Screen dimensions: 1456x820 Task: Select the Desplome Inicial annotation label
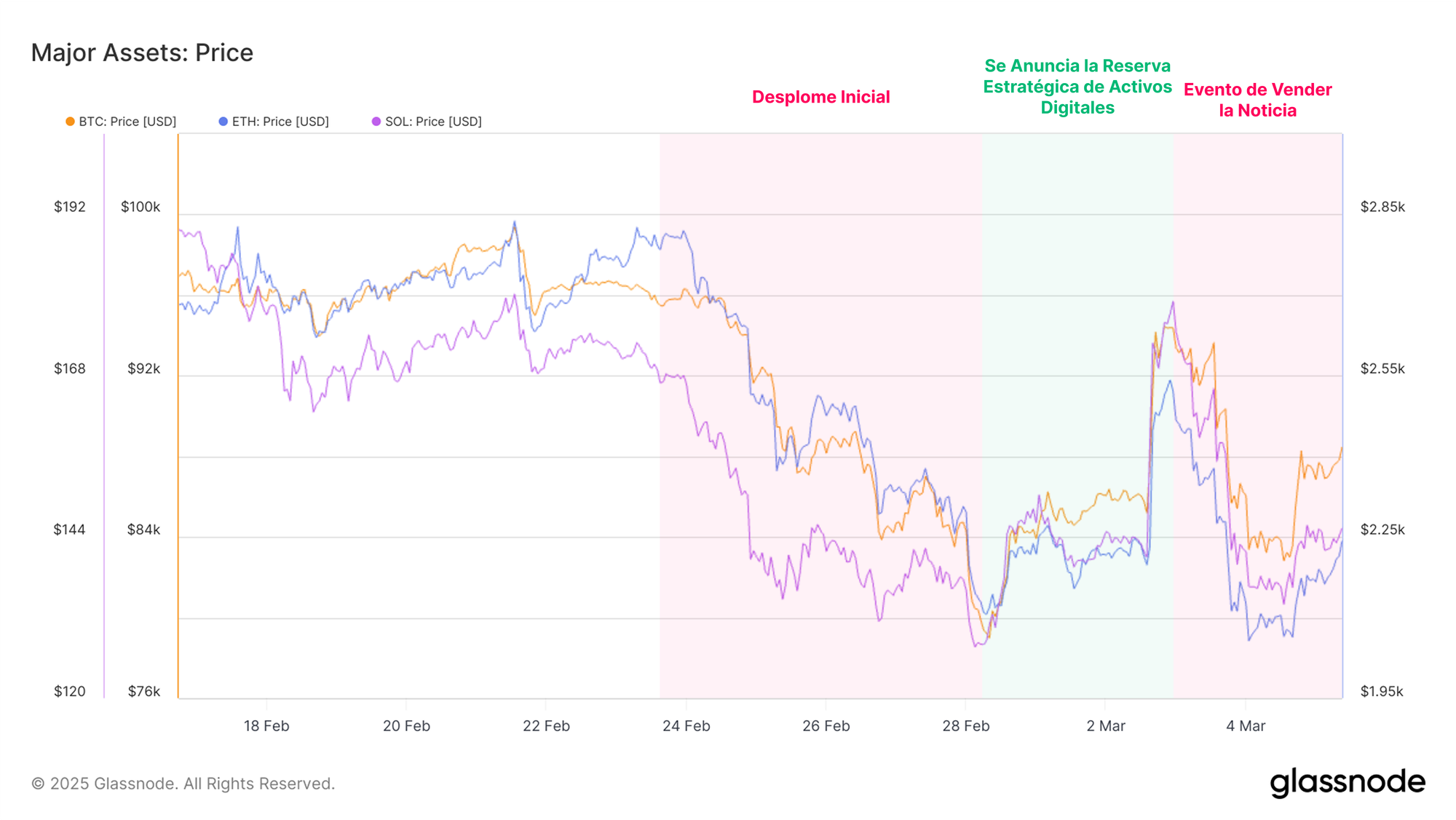(820, 97)
